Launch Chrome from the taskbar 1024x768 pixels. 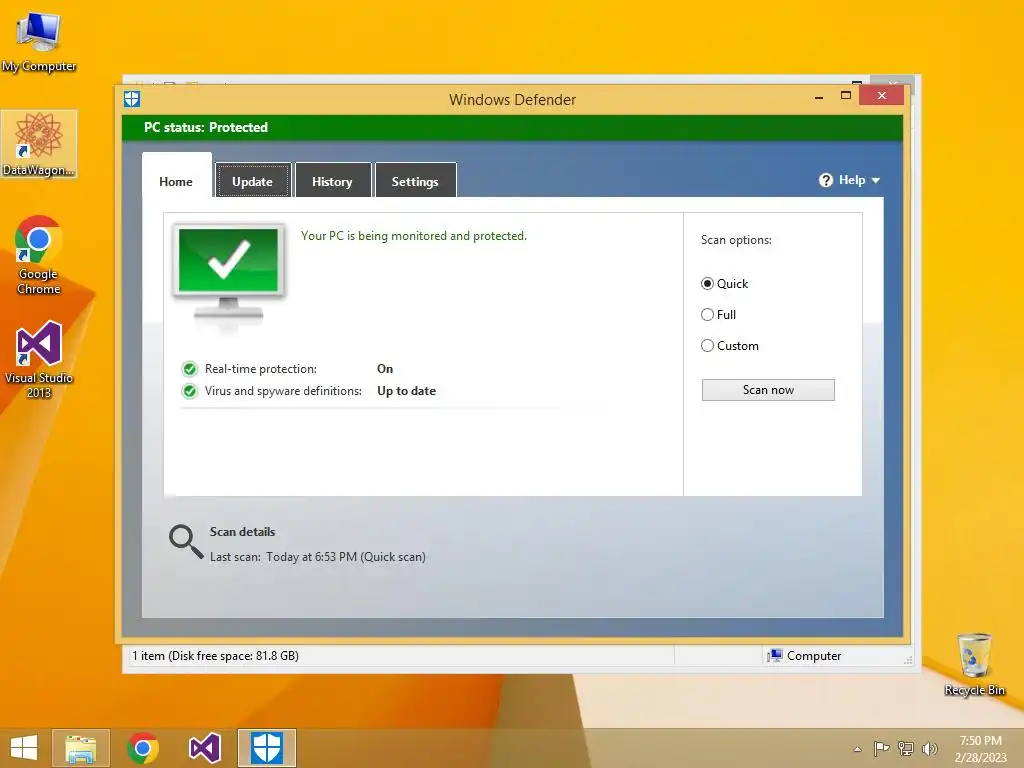[x=143, y=748]
